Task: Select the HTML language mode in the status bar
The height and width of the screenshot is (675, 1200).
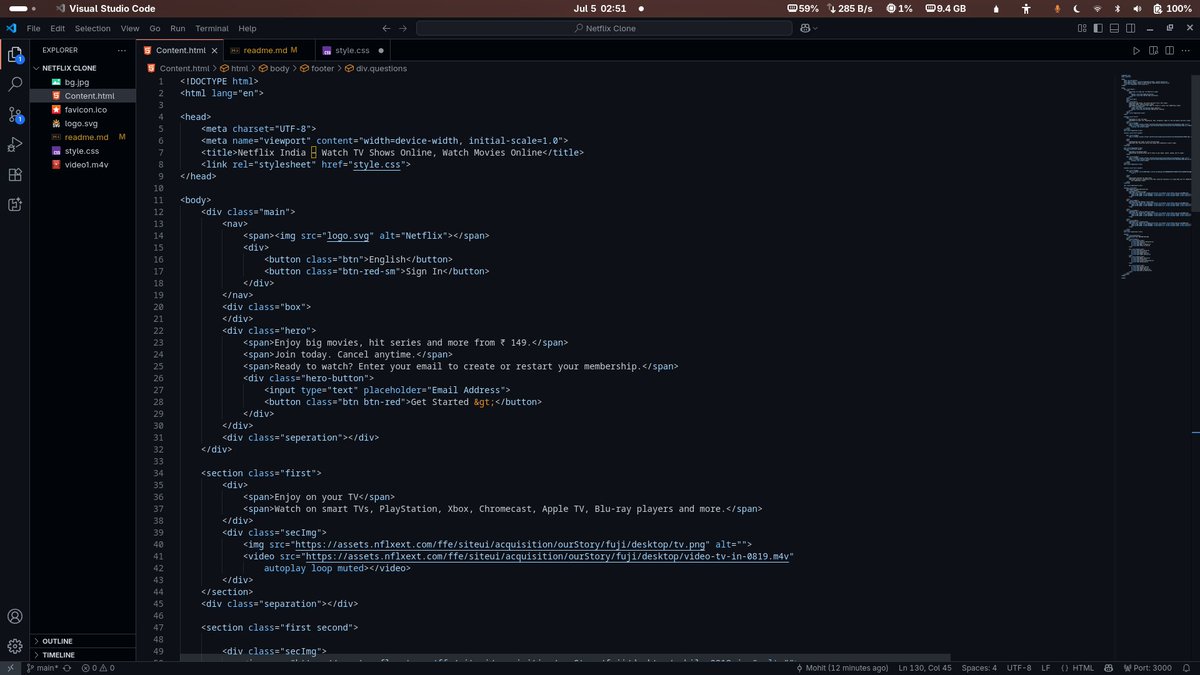Action: pos(1084,667)
